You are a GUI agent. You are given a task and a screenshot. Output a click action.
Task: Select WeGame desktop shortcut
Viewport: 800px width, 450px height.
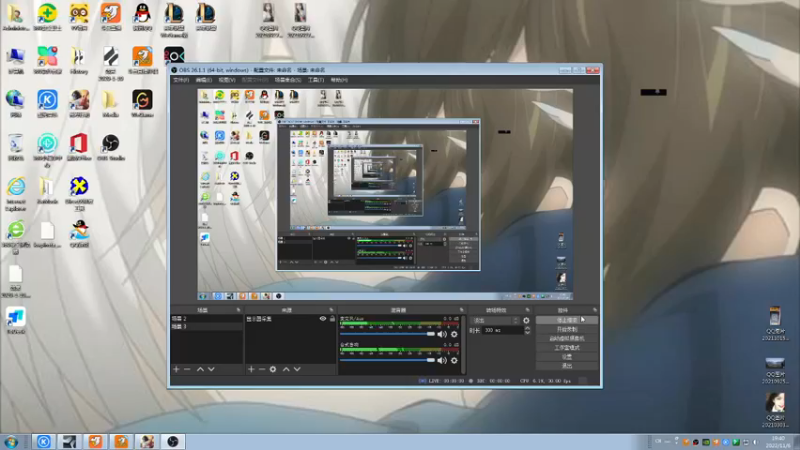142,104
